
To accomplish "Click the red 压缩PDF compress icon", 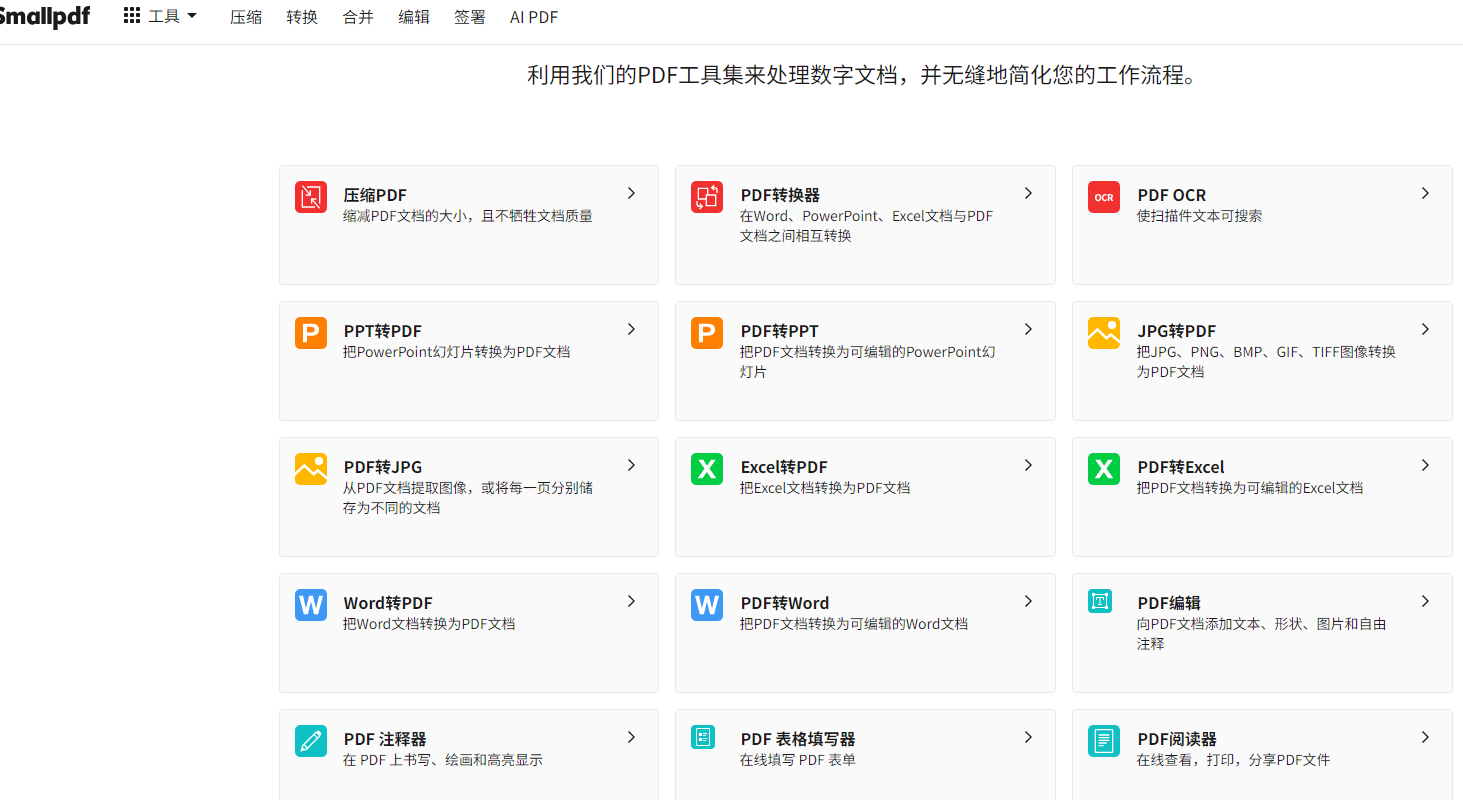I will tap(311, 197).
